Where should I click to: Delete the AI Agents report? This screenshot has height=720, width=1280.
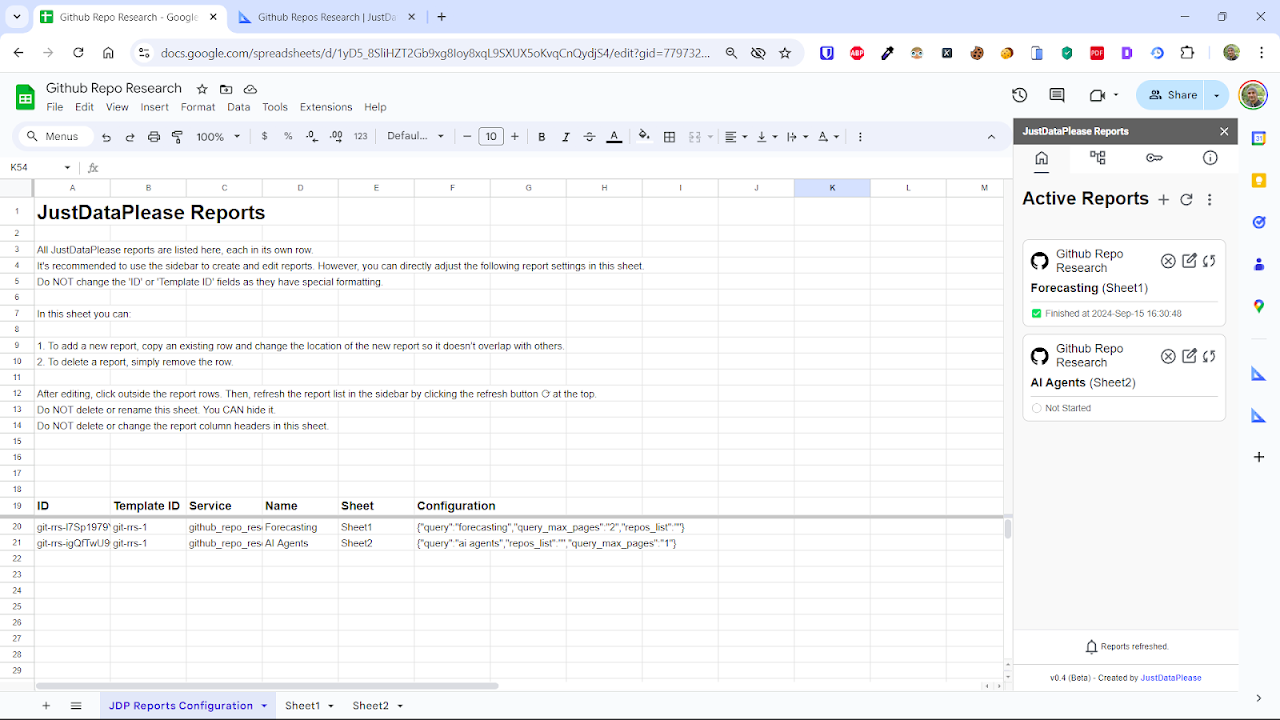tap(1168, 356)
